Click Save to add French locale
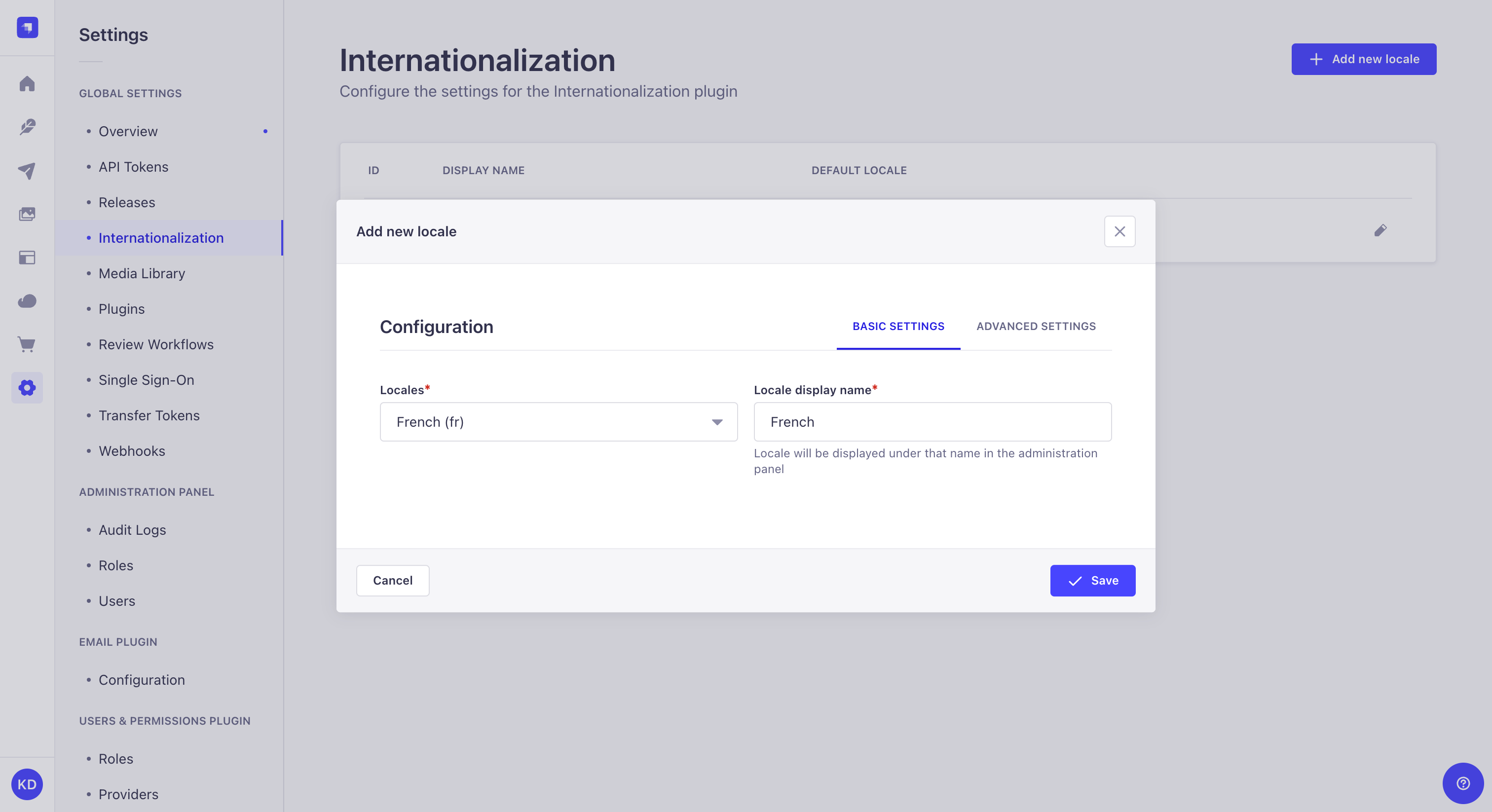 coord(1093,580)
